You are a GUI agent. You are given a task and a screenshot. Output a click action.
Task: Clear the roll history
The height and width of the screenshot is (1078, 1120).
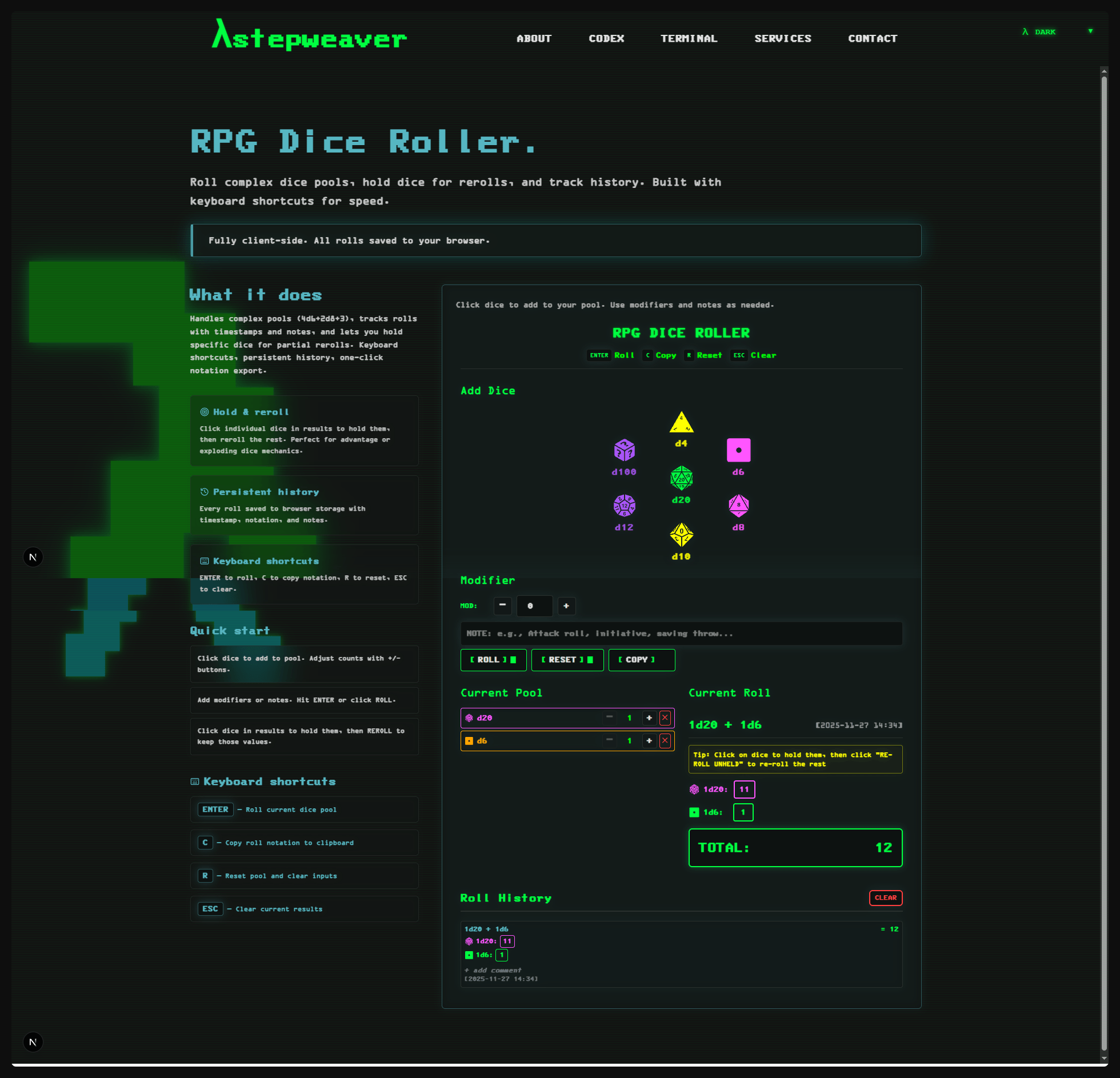coord(885,897)
